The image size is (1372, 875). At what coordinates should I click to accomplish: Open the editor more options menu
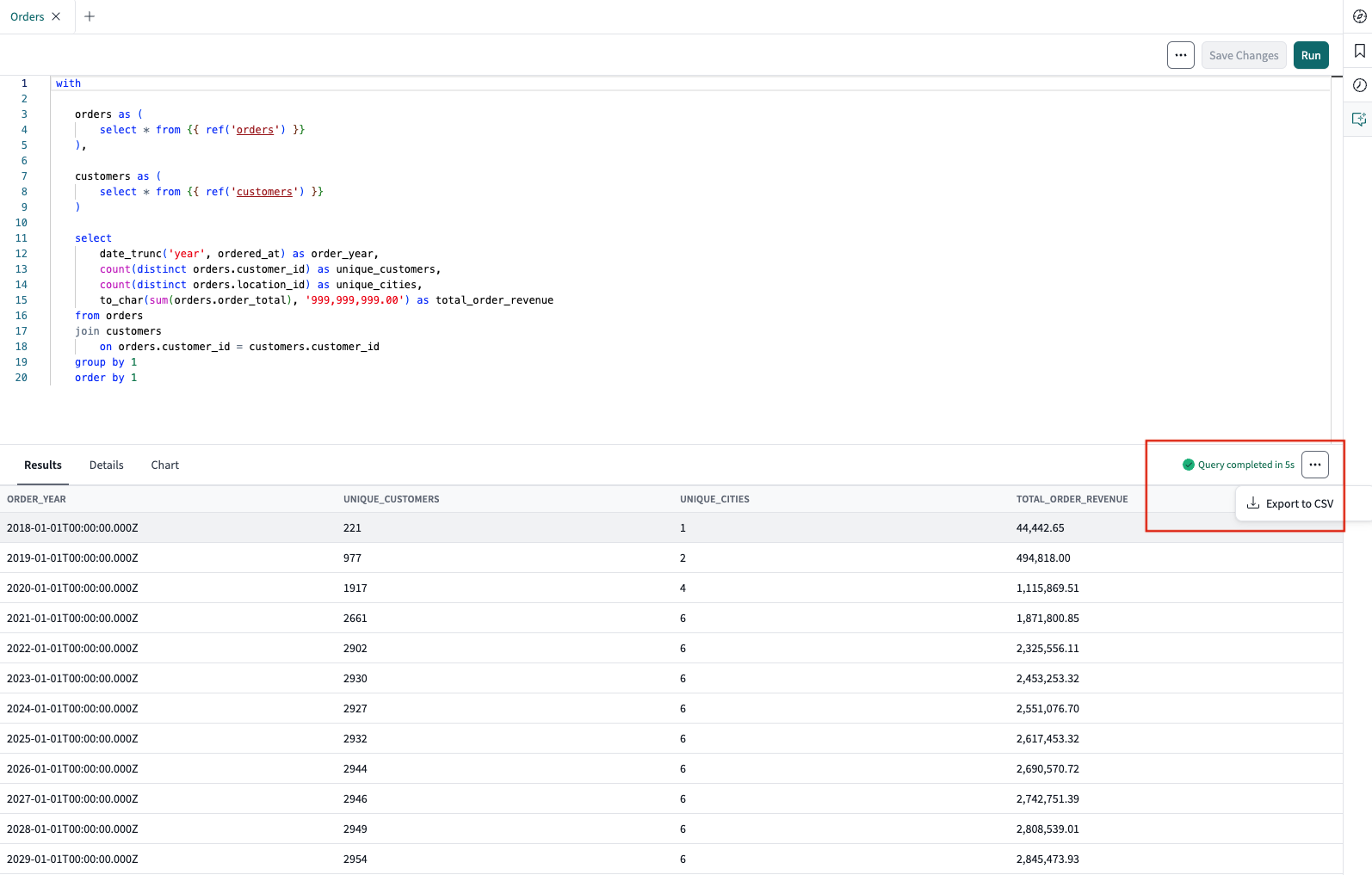click(x=1180, y=55)
